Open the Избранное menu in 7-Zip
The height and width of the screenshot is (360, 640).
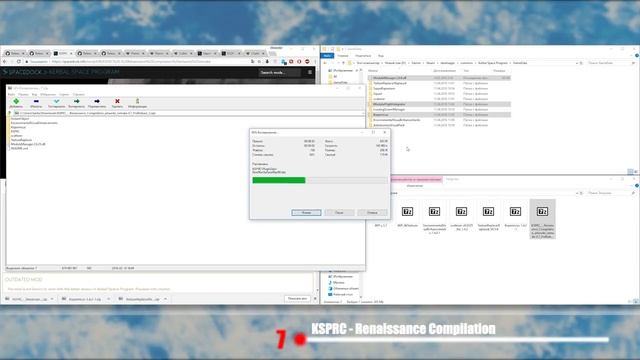pyautogui.click(x=48, y=94)
